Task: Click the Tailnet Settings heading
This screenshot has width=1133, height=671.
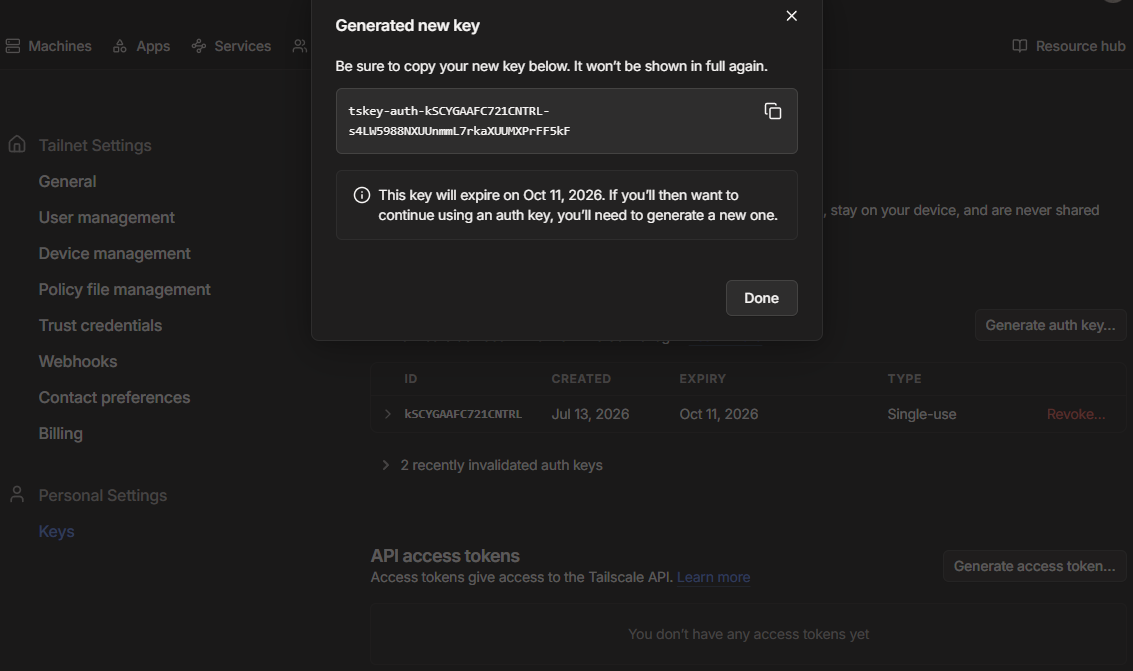Action: click(x=95, y=145)
